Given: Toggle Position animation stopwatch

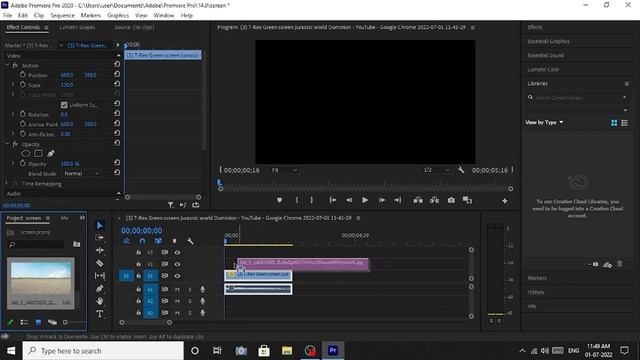Looking at the screenshot, I should click(23, 75).
